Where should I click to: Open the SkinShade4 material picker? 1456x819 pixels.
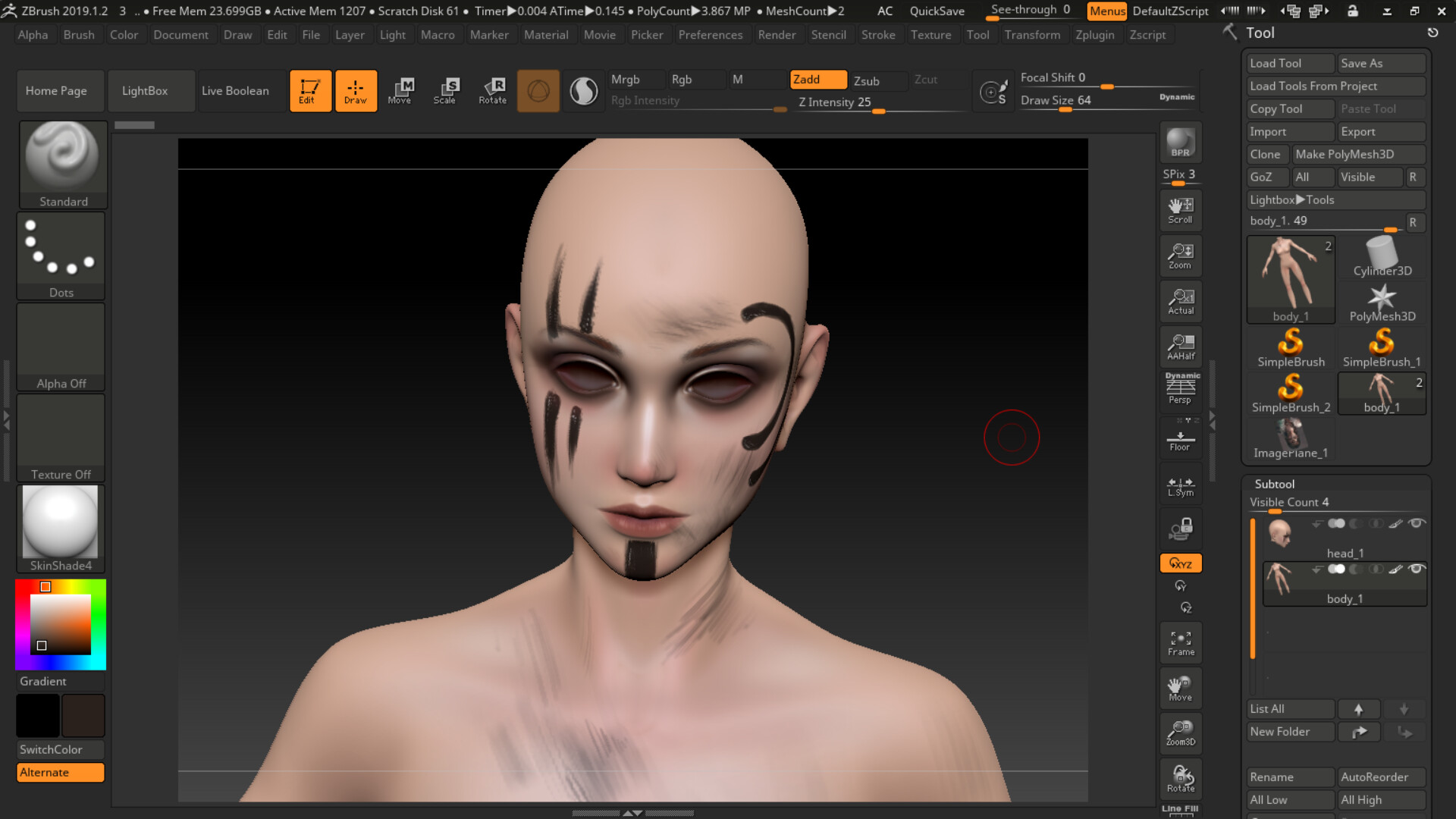click(60, 523)
